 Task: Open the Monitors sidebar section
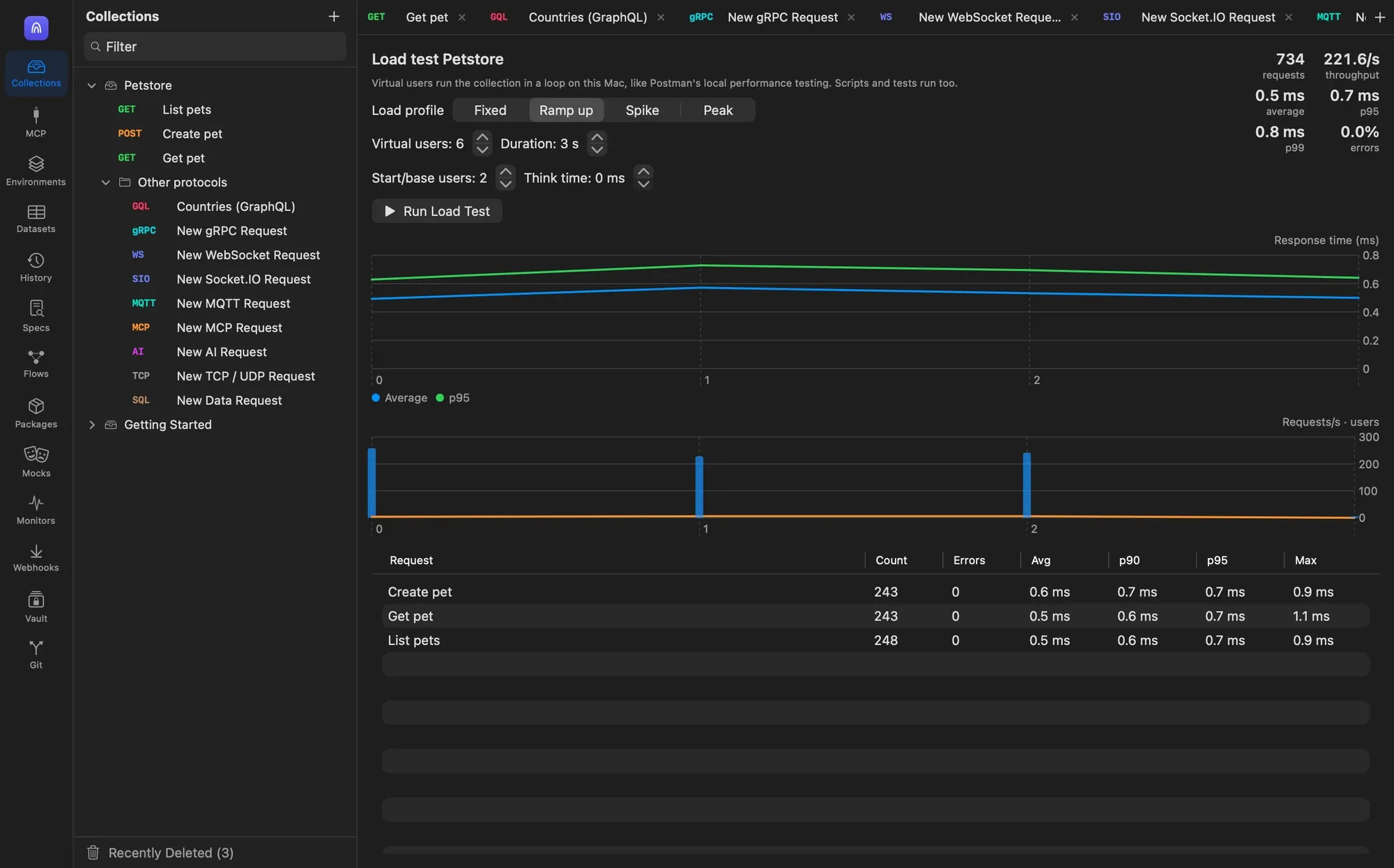click(x=36, y=510)
